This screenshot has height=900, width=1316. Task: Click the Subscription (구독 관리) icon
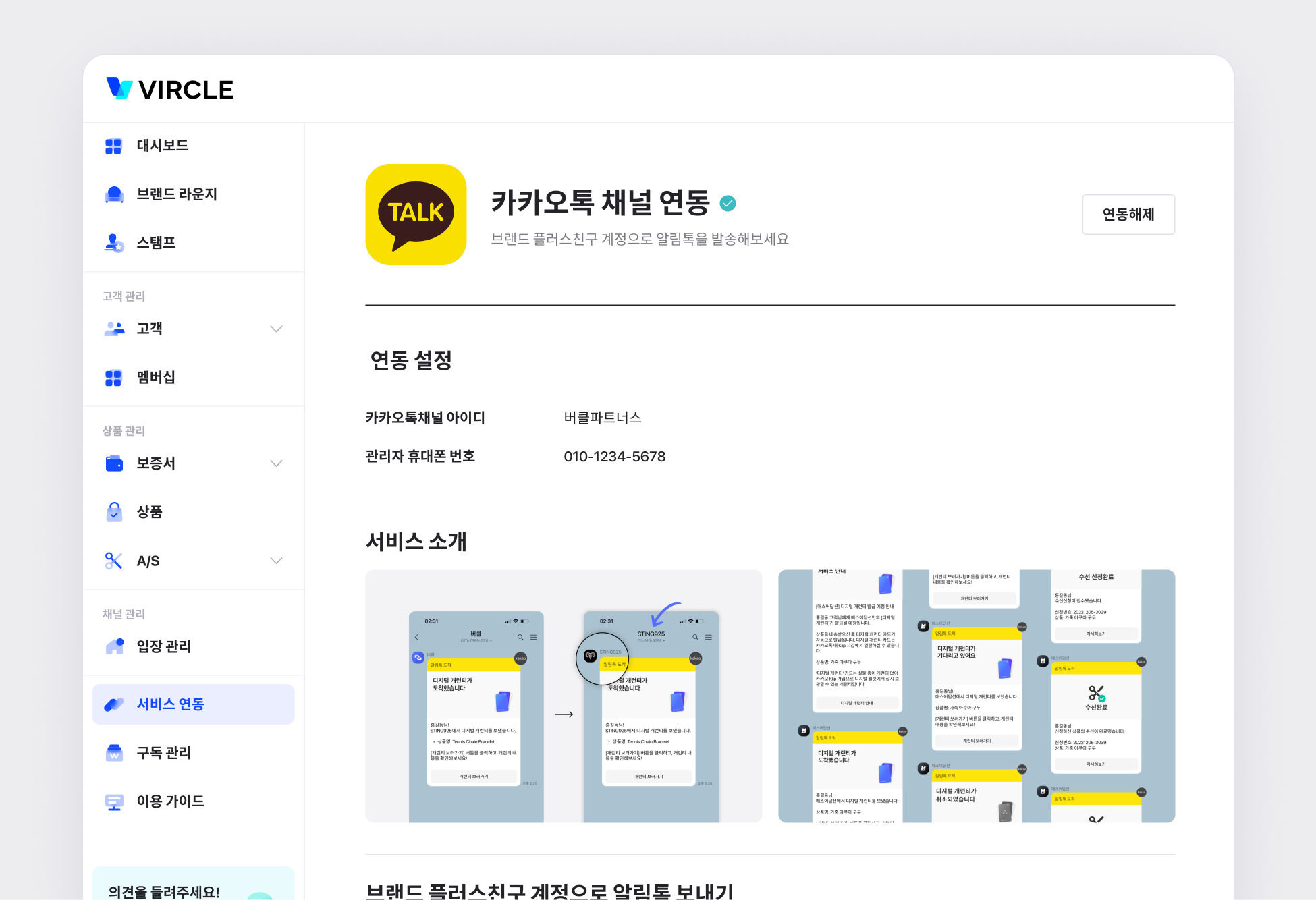(114, 752)
